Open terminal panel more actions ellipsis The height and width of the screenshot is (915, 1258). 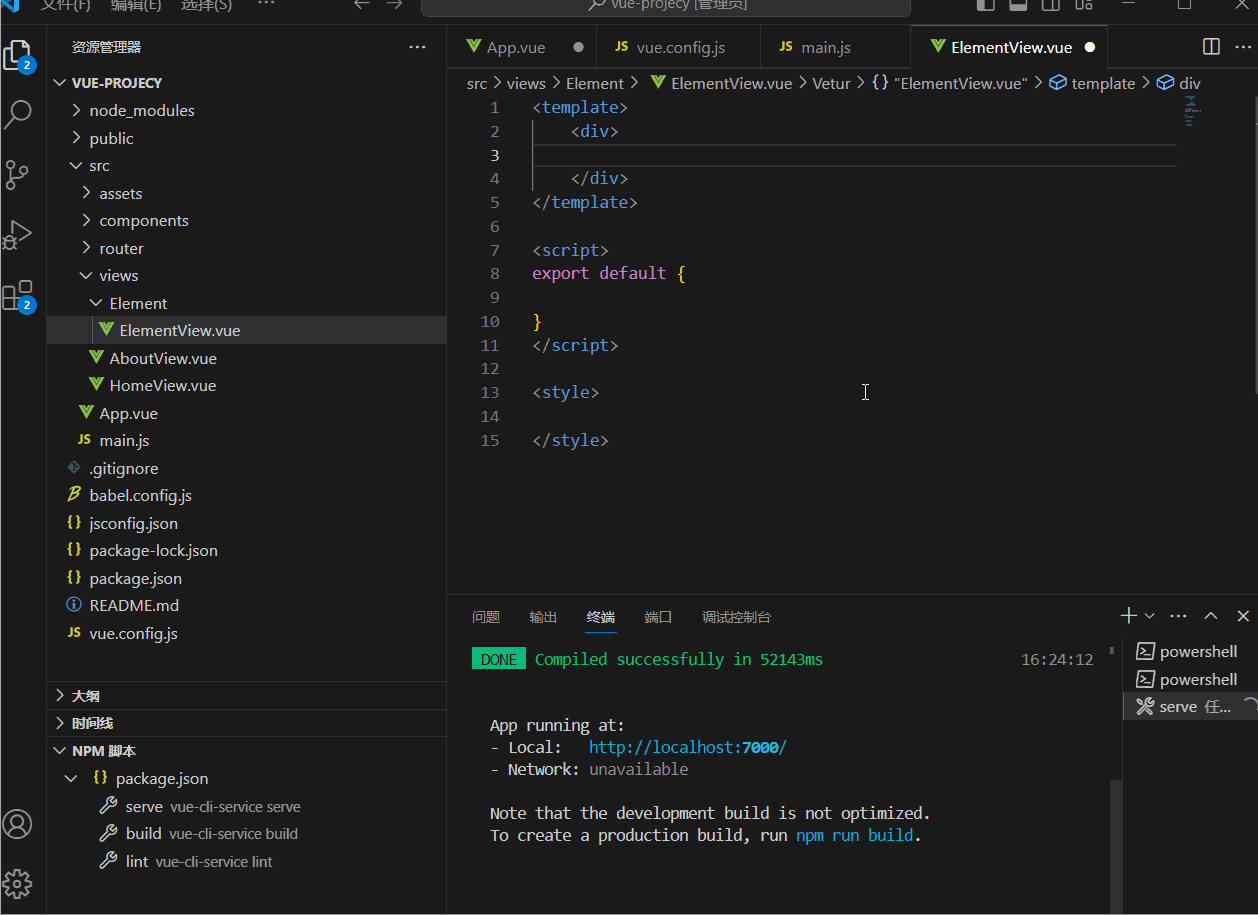coord(1178,616)
